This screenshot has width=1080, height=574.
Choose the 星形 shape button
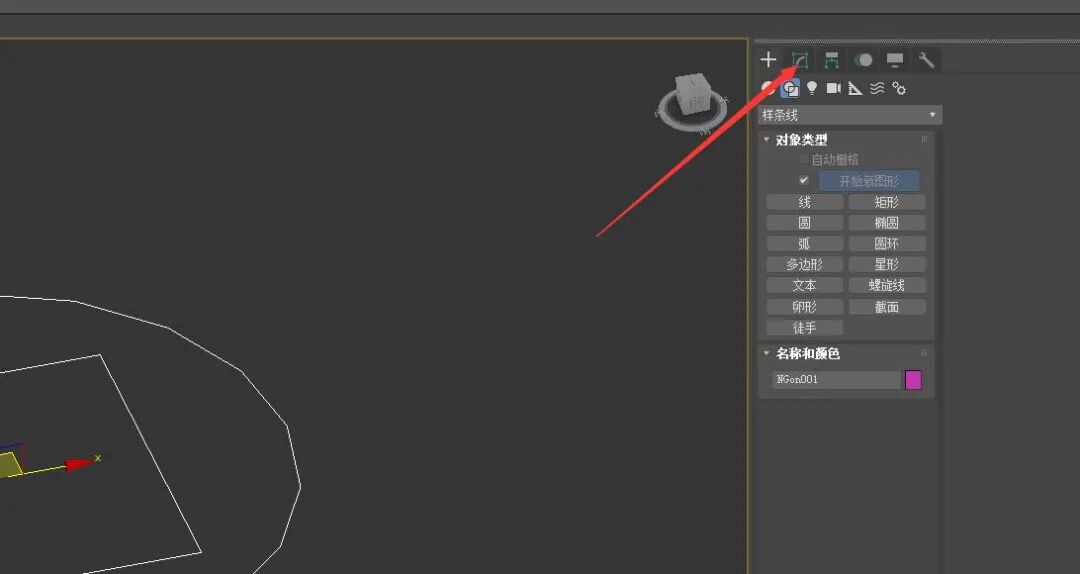(887, 265)
